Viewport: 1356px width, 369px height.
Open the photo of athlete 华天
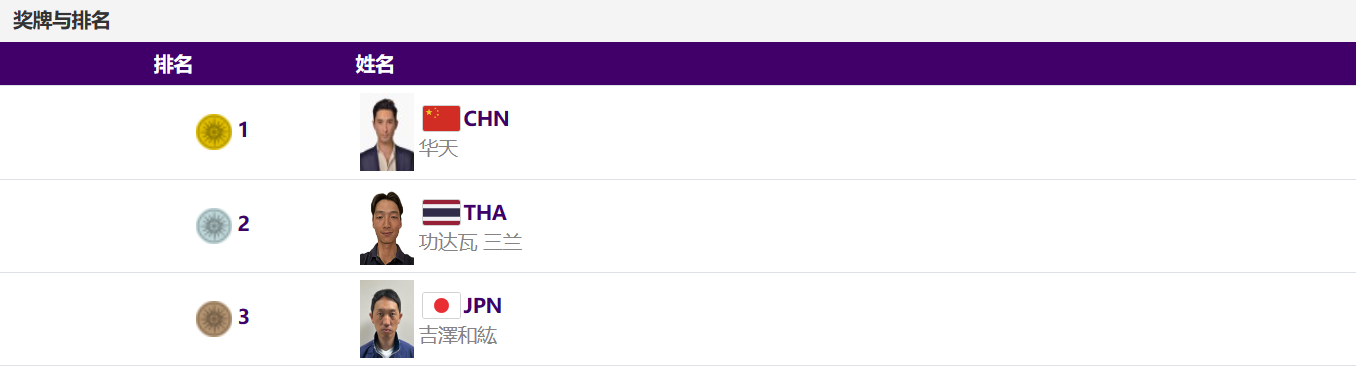click(x=387, y=132)
